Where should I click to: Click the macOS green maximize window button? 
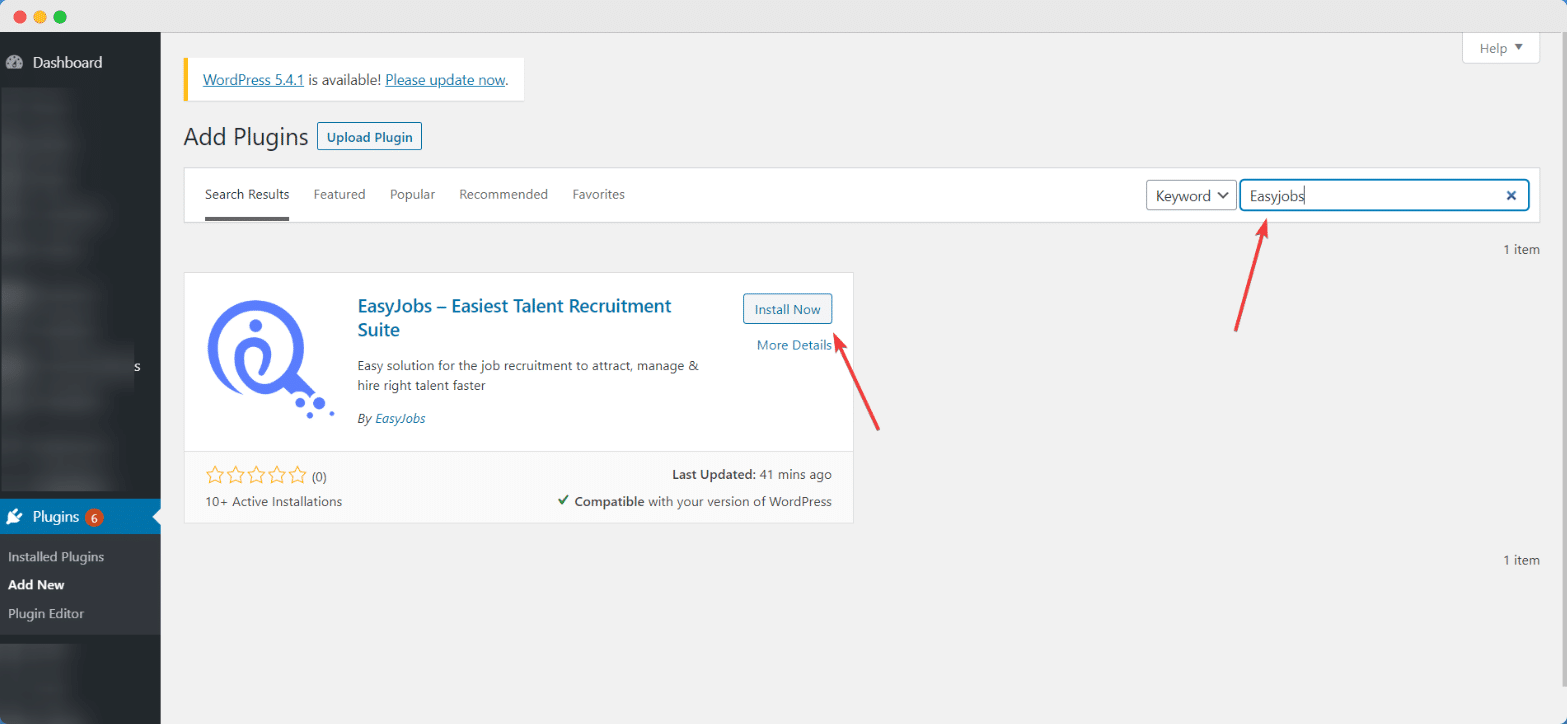click(60, 17)
